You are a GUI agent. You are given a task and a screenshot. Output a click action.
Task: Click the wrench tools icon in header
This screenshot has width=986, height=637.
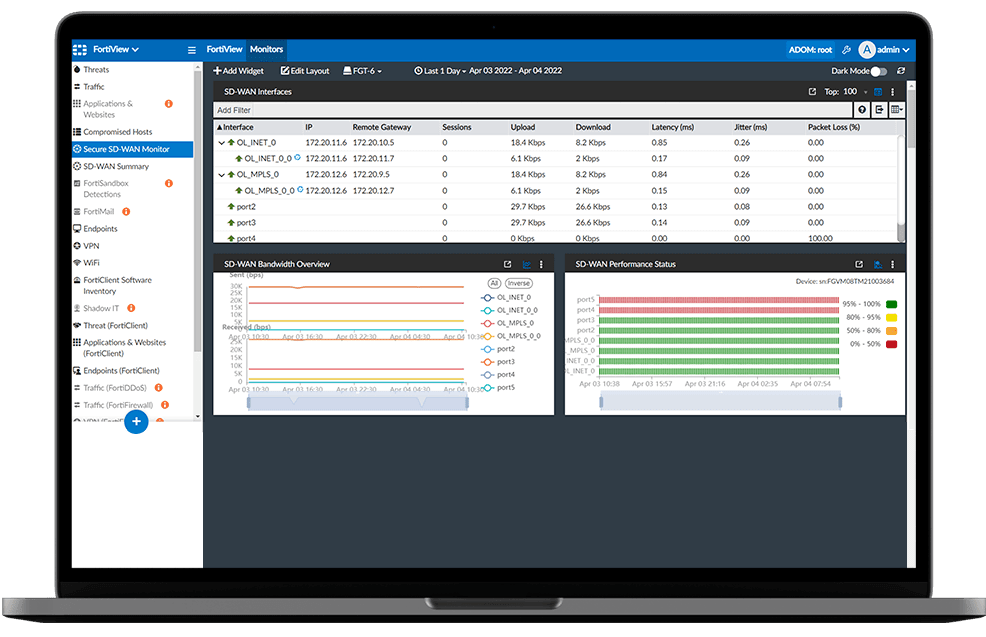846,50
